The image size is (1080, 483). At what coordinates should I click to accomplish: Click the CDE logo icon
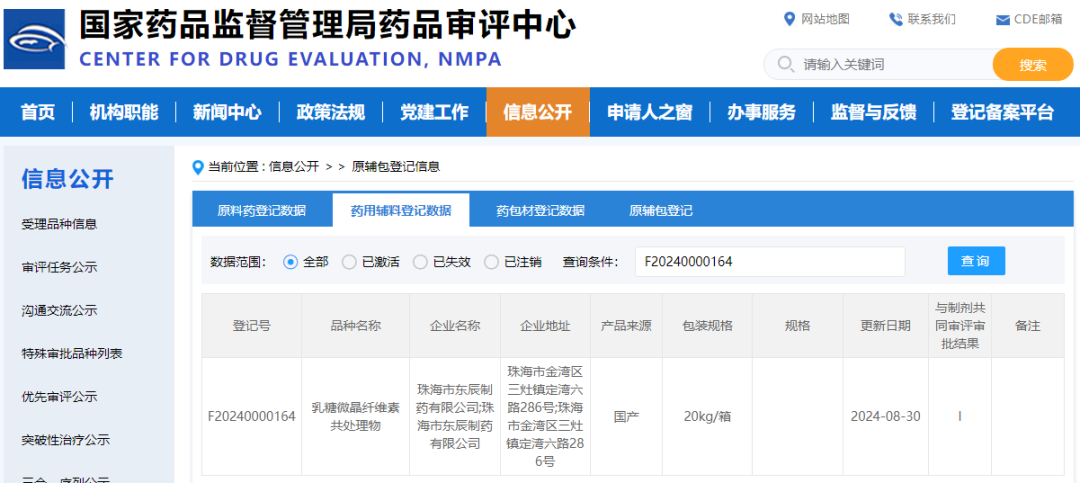(x=34, y=39)
